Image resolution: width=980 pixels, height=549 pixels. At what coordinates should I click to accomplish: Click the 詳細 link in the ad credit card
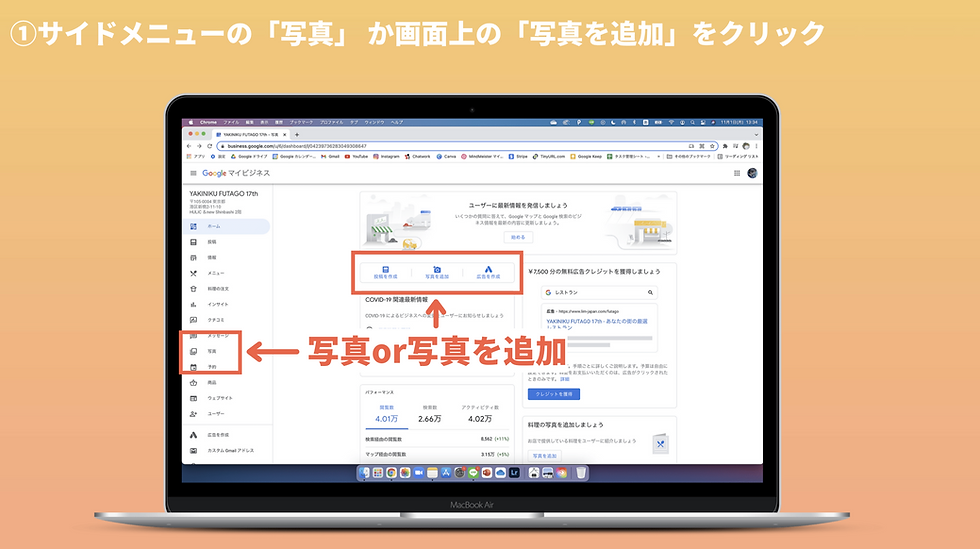[565, 379]
